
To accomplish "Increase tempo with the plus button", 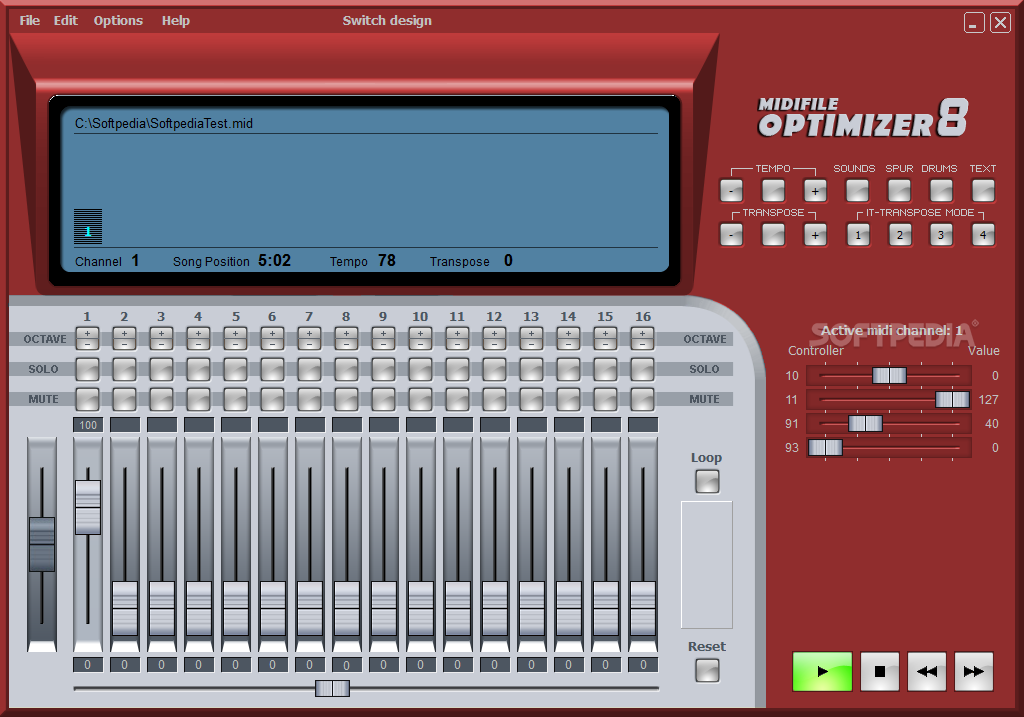I will 815,191.
